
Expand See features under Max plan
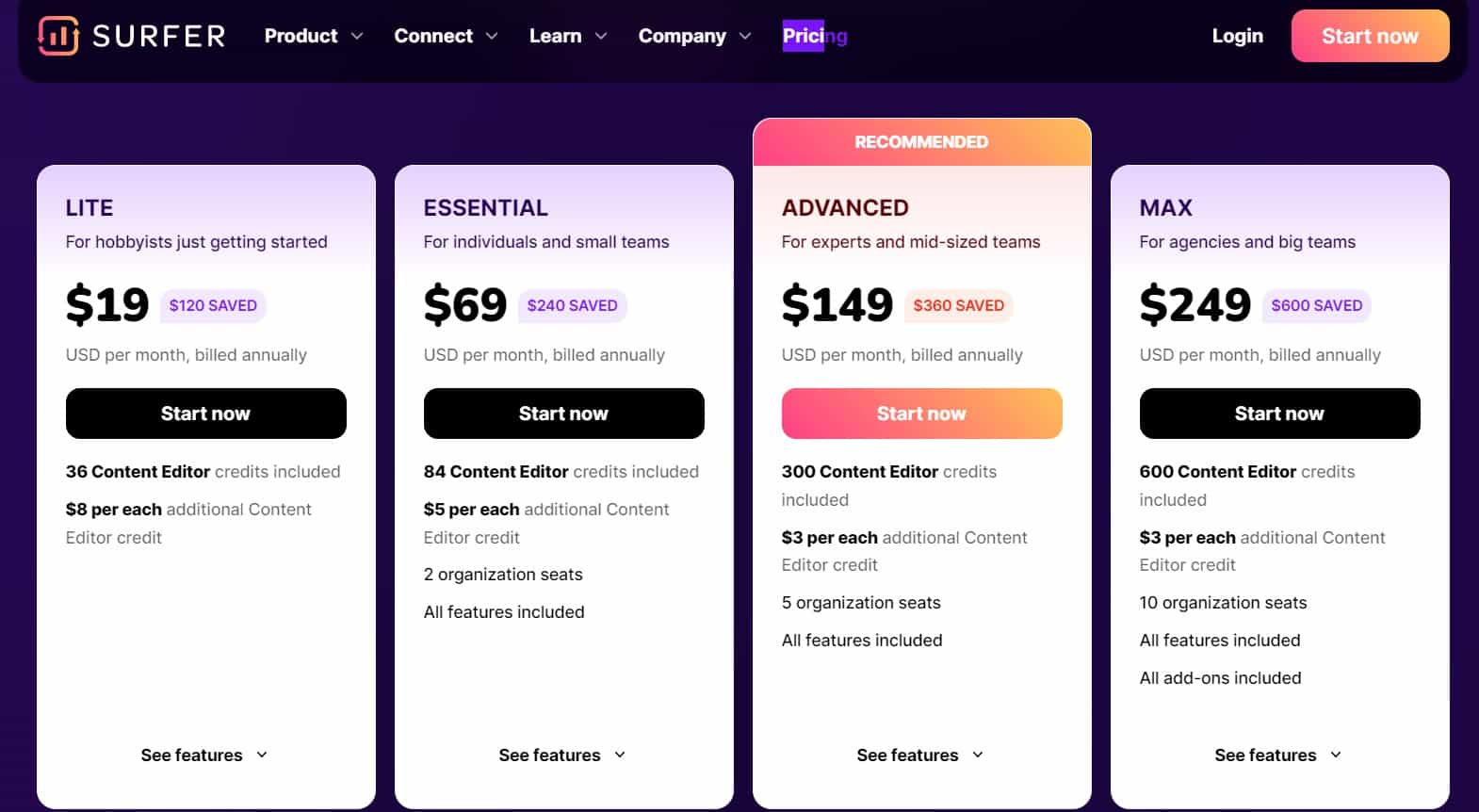click(x=1278, y=755)
